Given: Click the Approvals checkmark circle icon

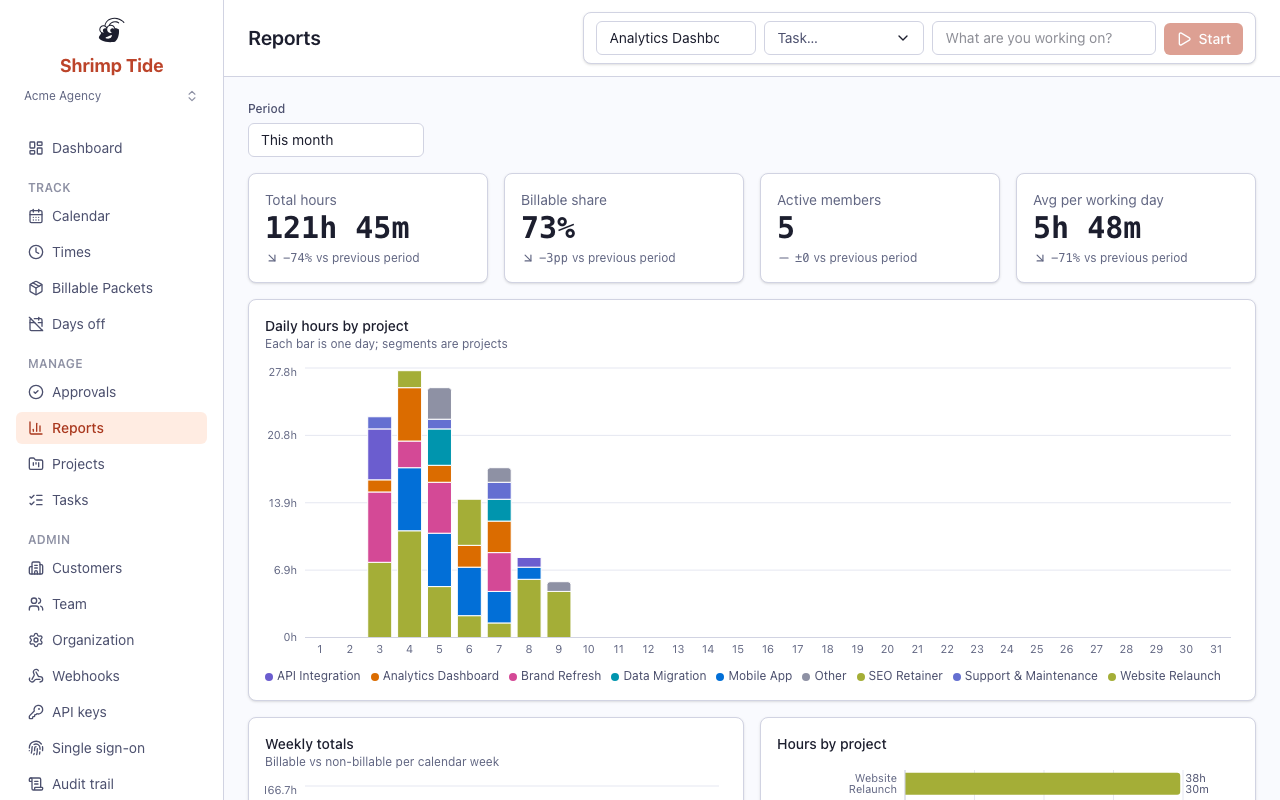Looking at the screenshot, I should (36, 392).
